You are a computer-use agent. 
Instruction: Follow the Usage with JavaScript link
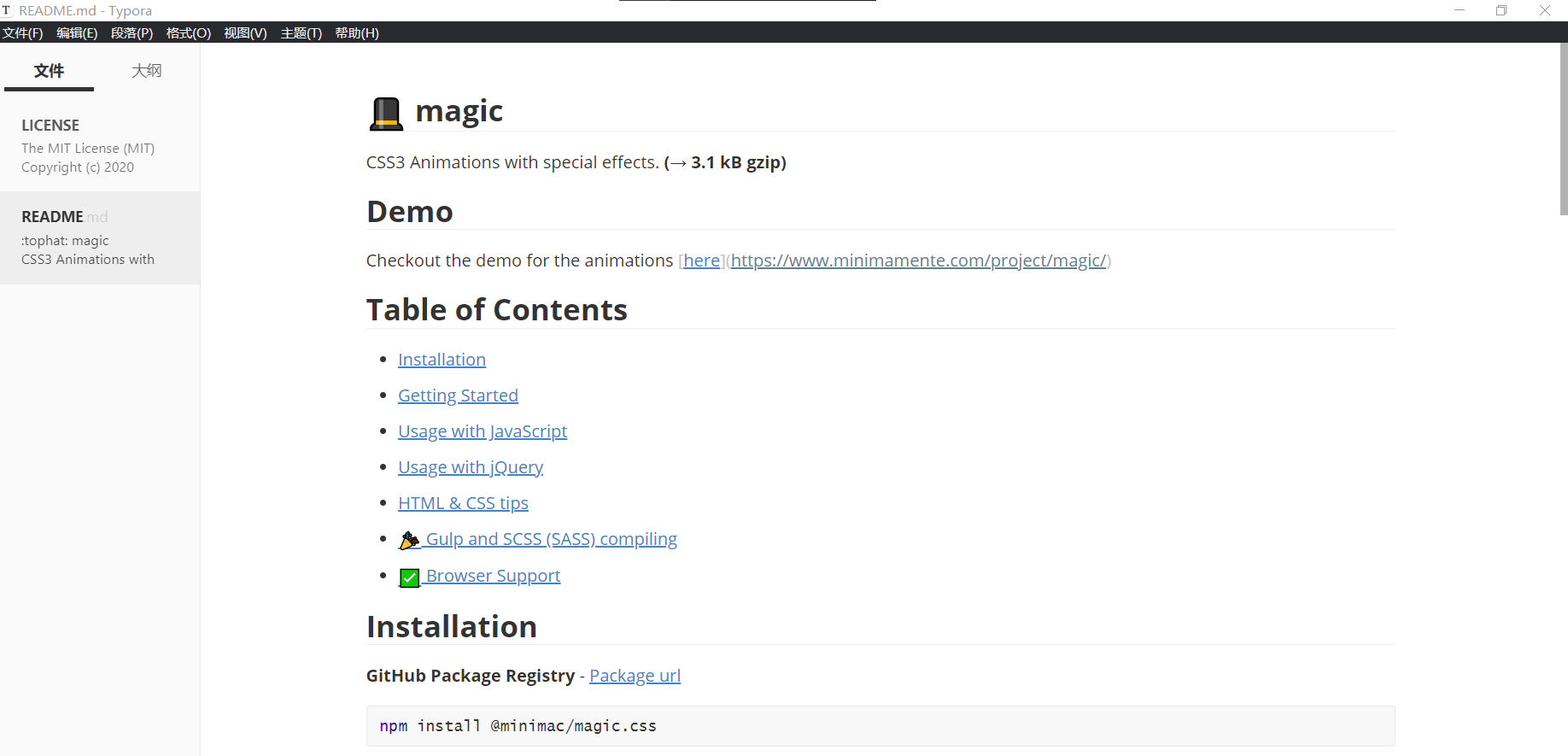pos(483,431)
